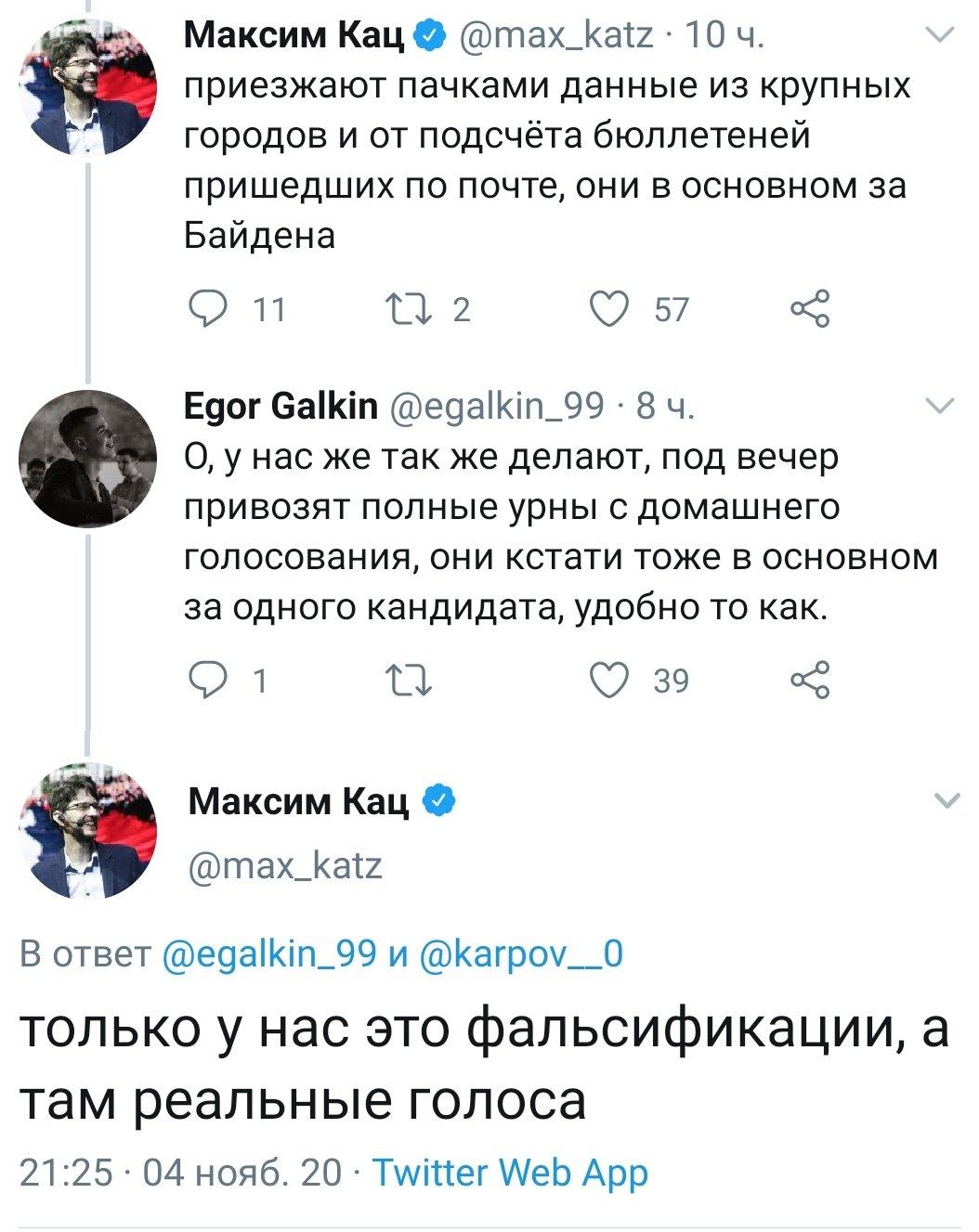Click the Twitter Web App source link
Screen dimensions: 979x1232
pyautogui.click(x=510, y=1174)
